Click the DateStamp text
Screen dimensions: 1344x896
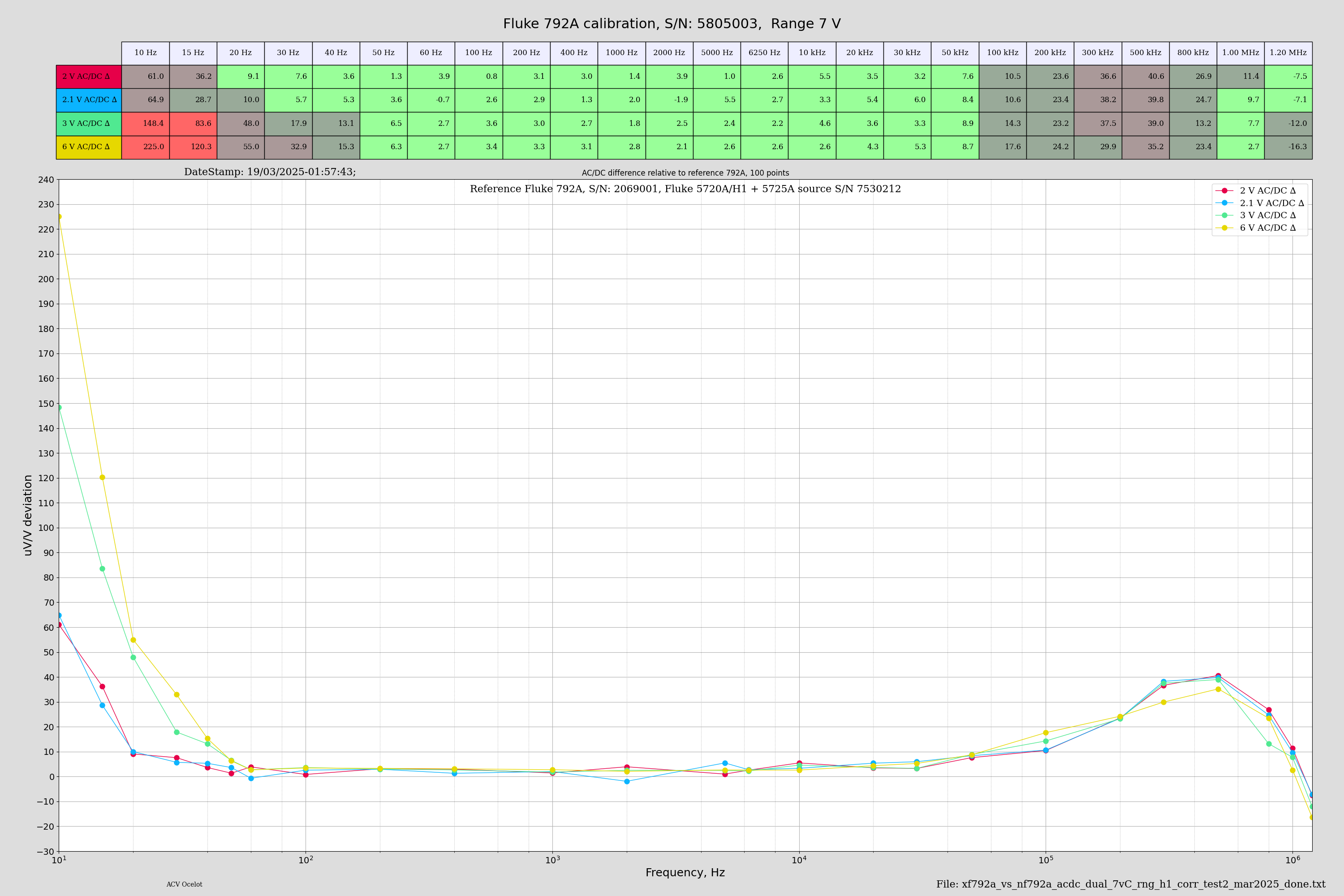pyautogui.click(x=270, y=172)
